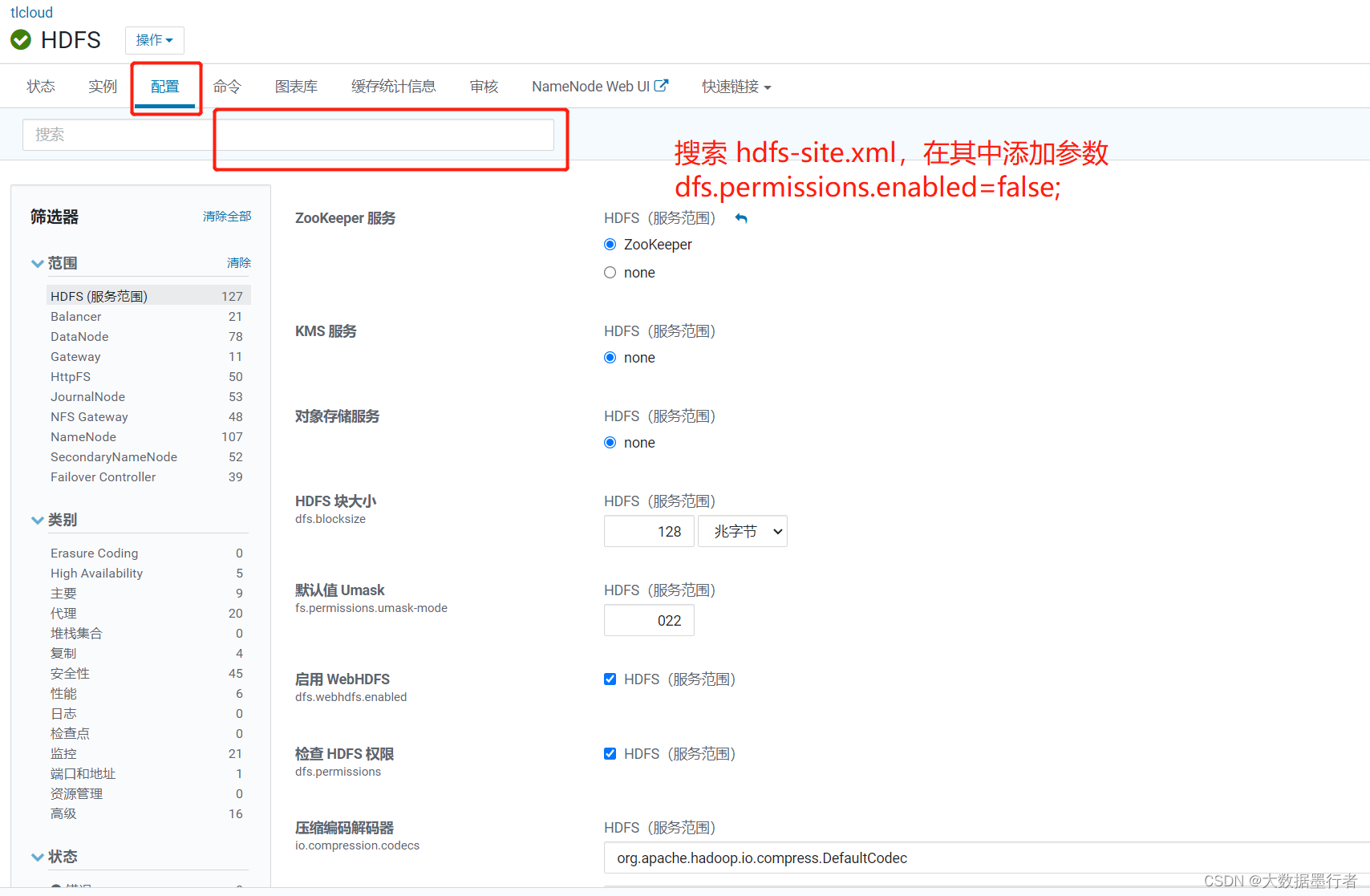Open NameNode Web UI via external link icon
The width and height of the screenshot is (1370, 896).
(x=661, y=84)
